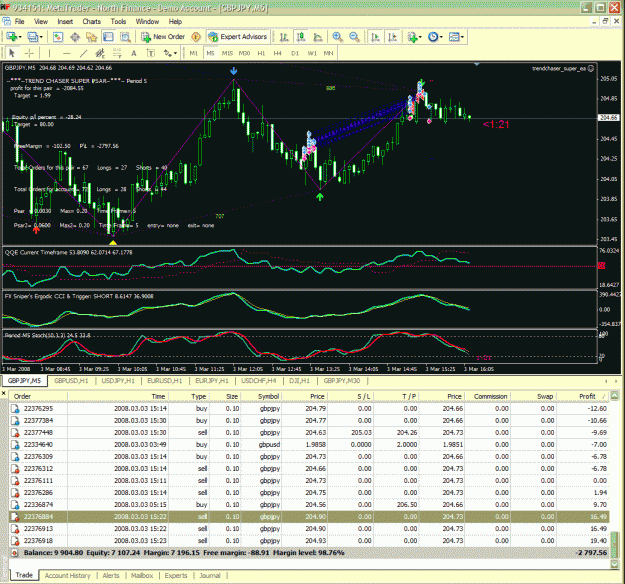Open the Insert menu

(65, 22)
